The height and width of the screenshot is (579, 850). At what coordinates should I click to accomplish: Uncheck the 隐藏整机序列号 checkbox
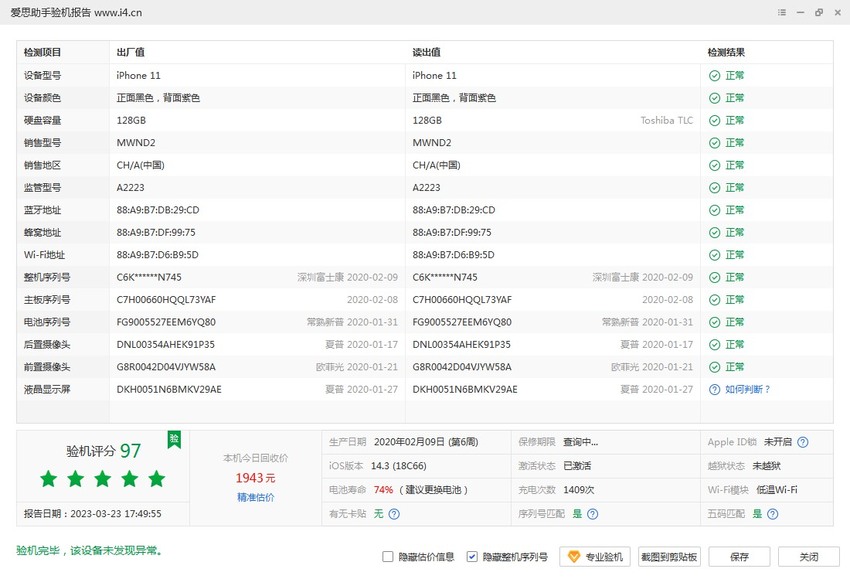pyautogui.click(x=472, y=557)
